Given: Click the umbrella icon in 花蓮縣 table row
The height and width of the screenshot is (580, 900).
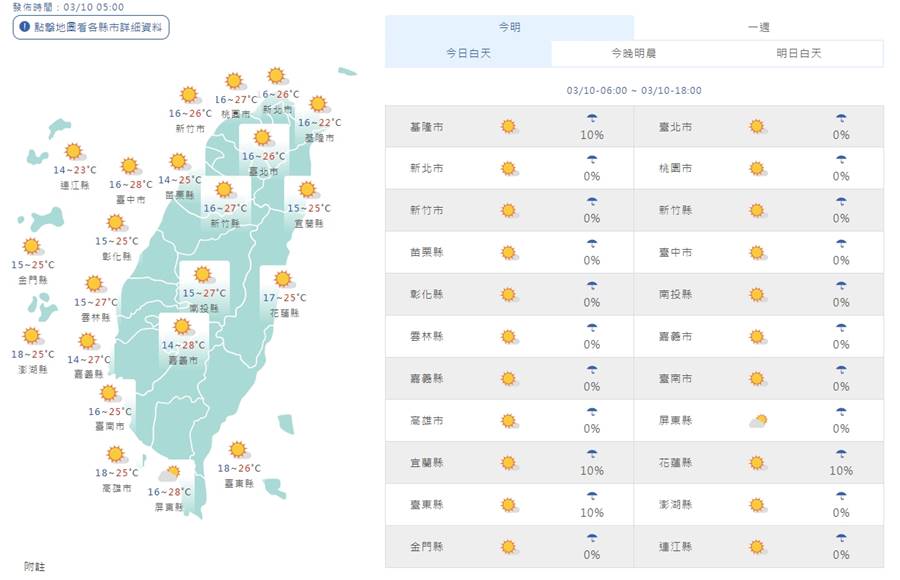Looking at the screenshot, I should click(x=841, y=454).
